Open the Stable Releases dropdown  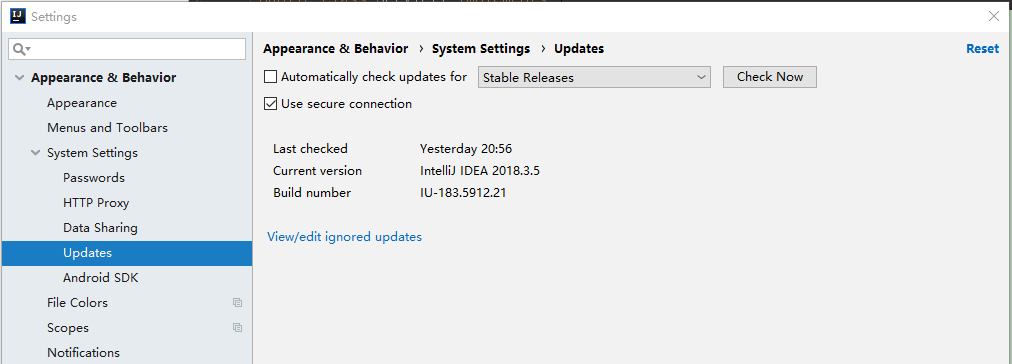(594, 77)
